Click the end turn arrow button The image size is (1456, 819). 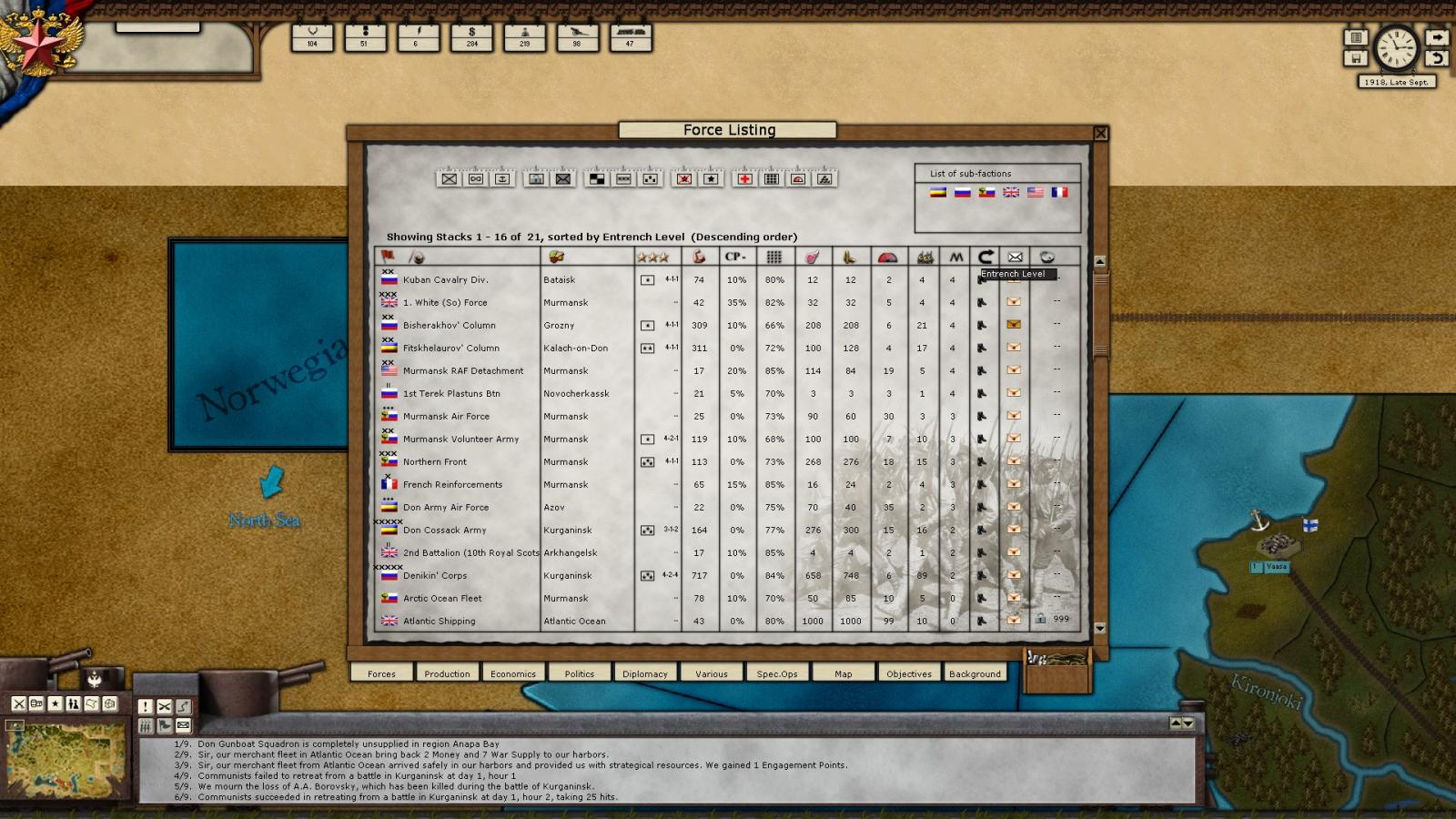tap(1437, 37)
